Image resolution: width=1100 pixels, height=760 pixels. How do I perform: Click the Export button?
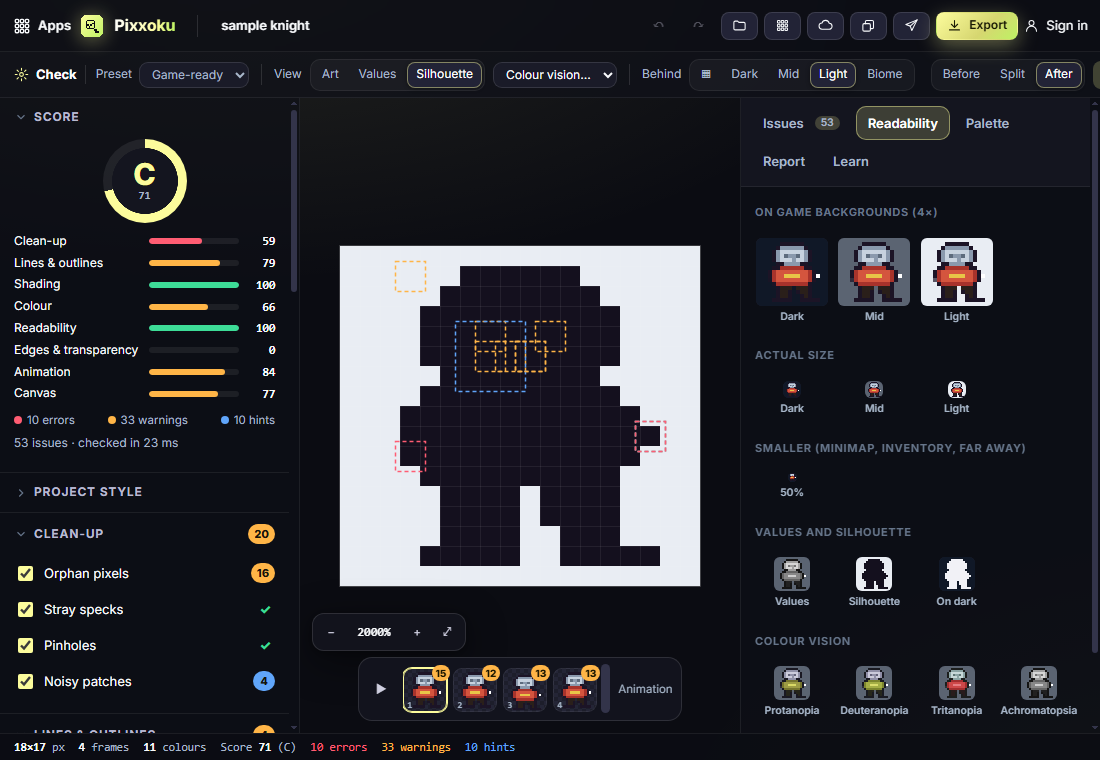pos(977,25)
